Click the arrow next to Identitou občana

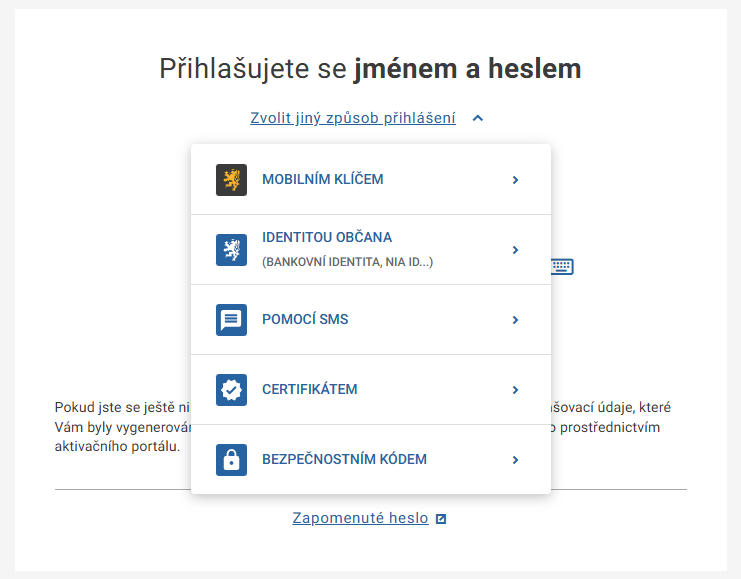(516, 250)
